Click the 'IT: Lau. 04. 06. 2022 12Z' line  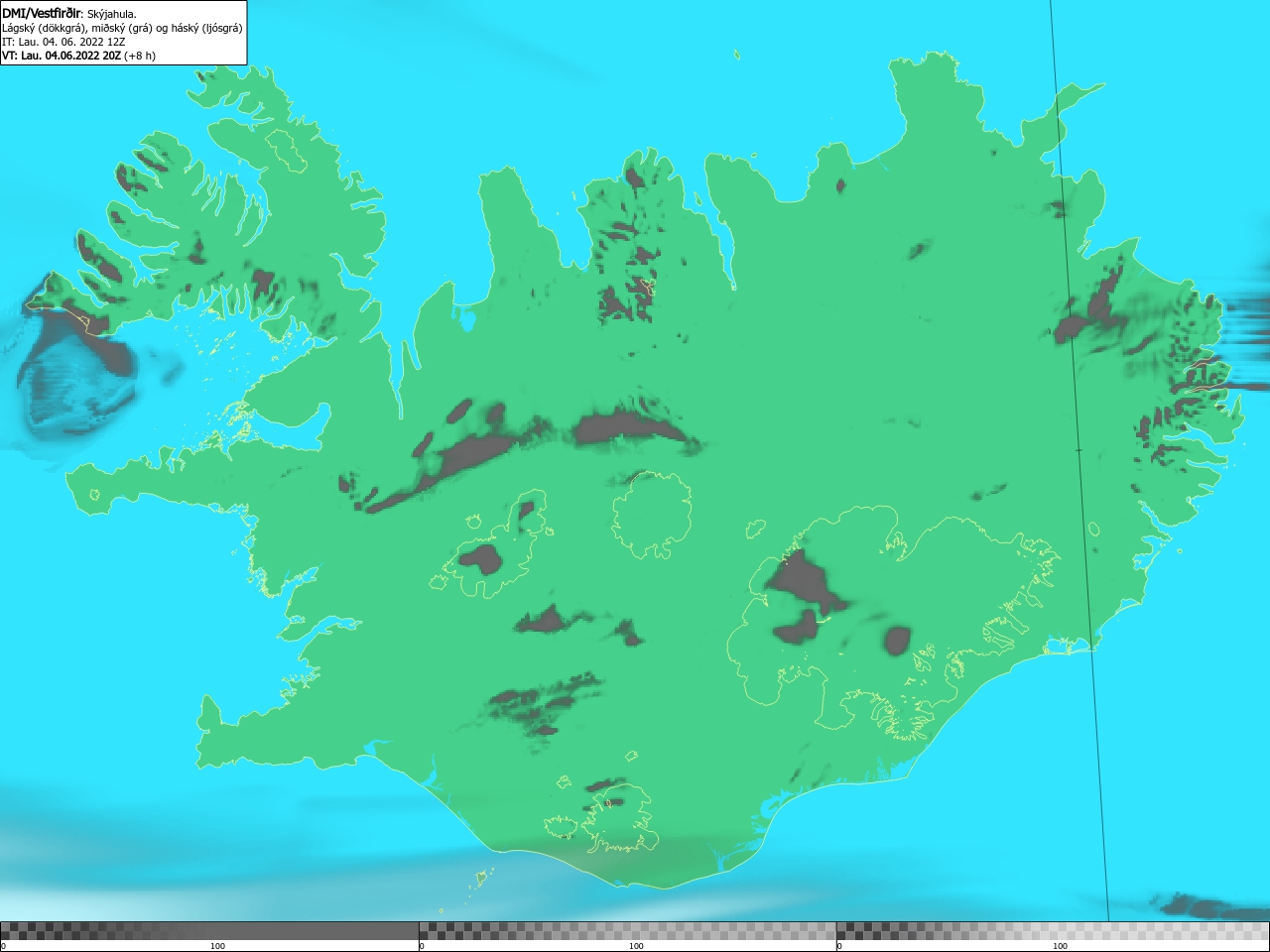point(63,42)
